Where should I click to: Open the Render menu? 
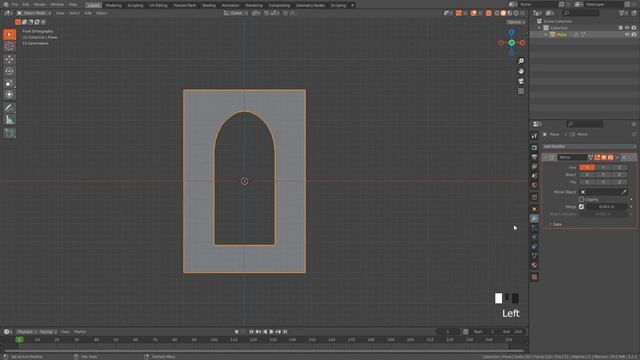click(40, 4)
